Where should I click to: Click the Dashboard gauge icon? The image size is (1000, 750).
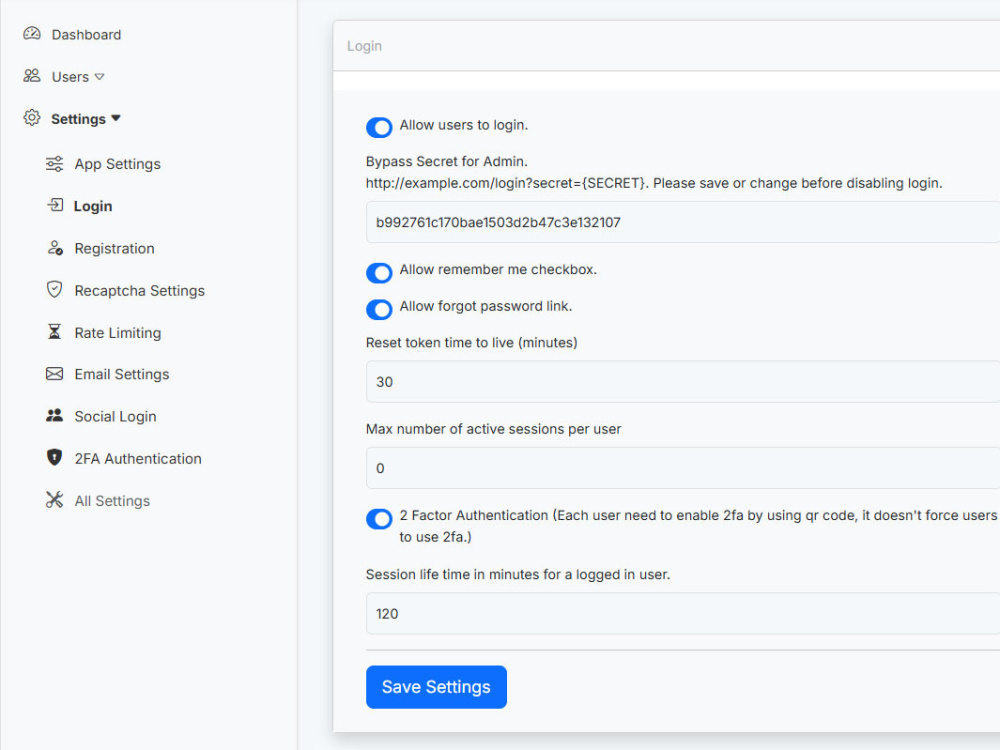[x=32, y=34]
